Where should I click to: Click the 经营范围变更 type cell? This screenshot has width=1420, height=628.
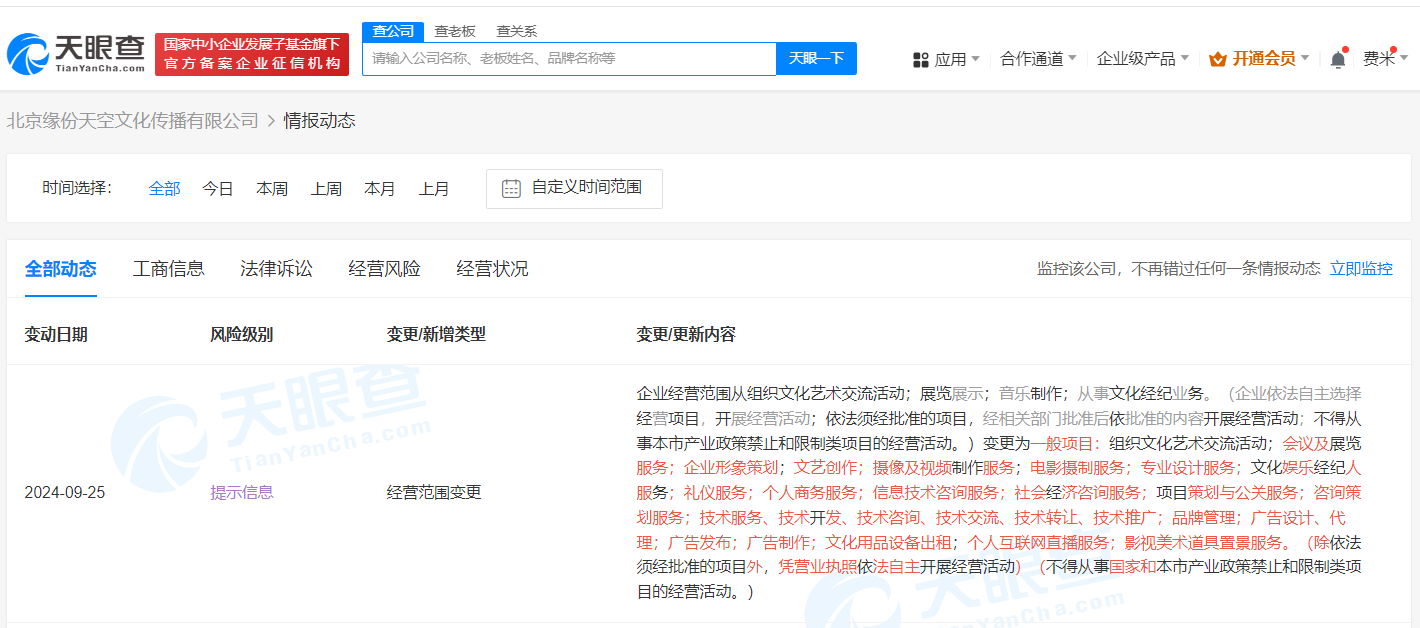tap(434, 493)
